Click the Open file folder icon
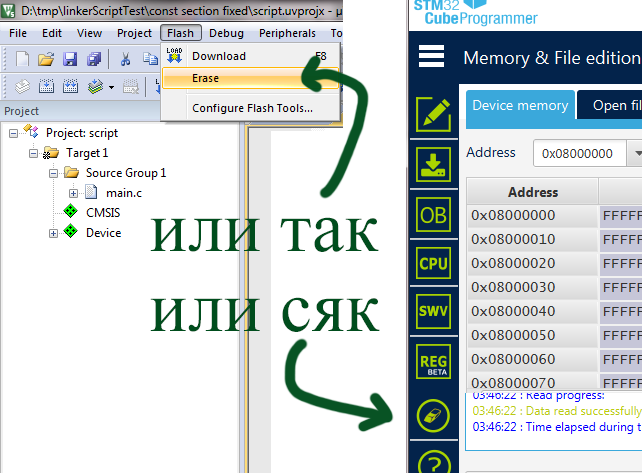Image resolution: width=642 pixels, height=473 pixels. pos(46,59)
